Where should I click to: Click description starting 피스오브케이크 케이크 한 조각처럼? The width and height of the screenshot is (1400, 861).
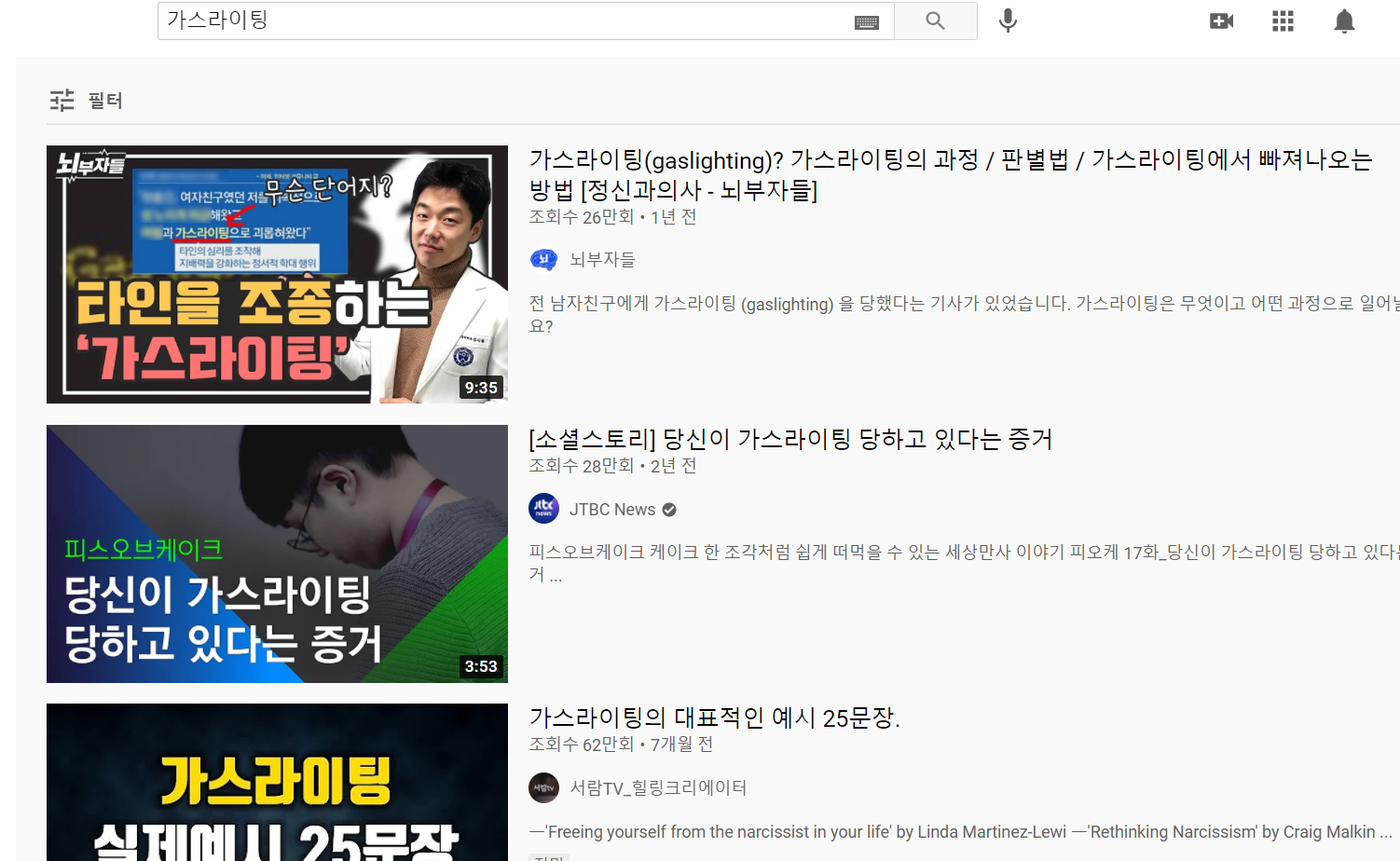pyautogui.click(x=964, y=563)
